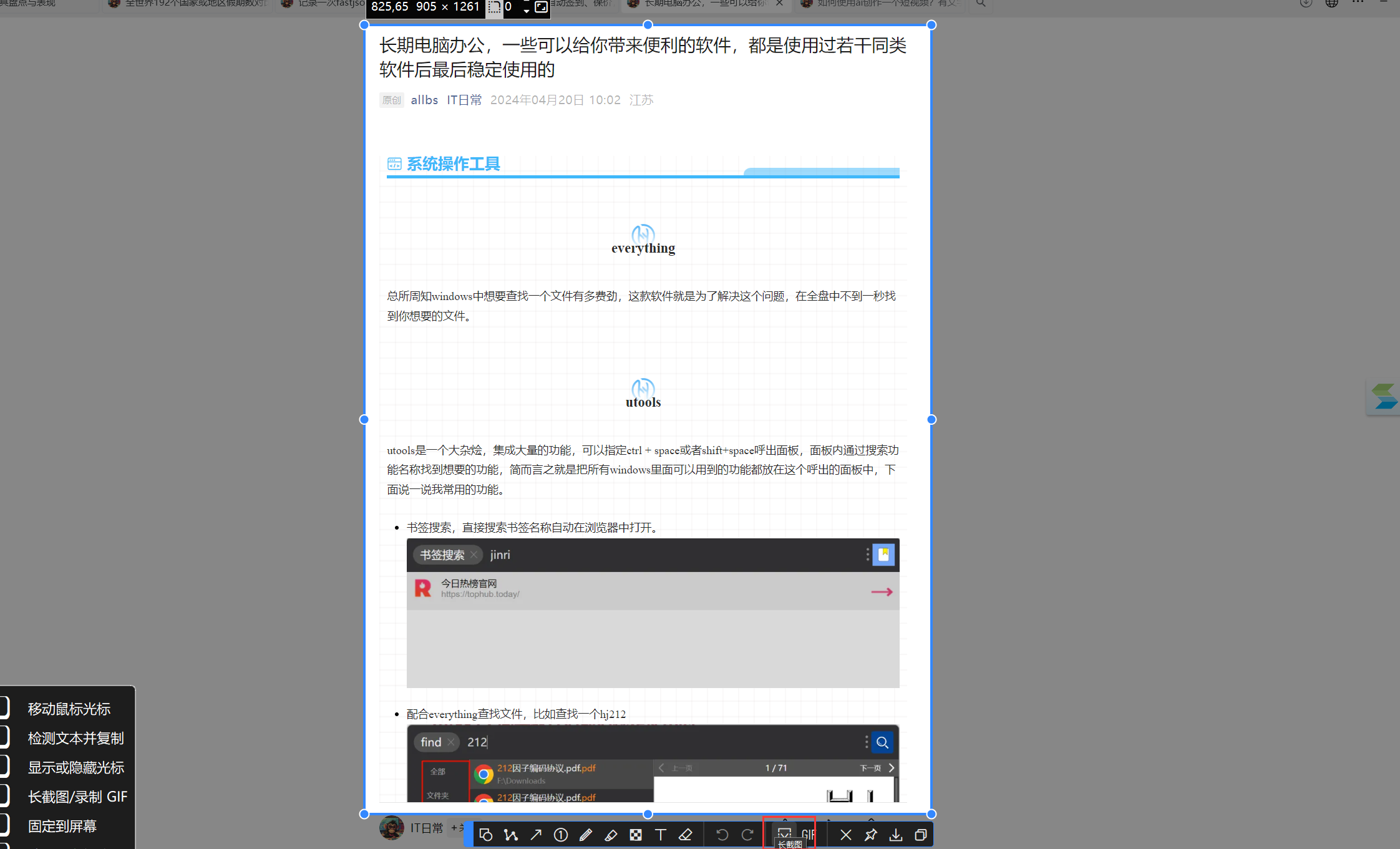Decrease corner radius with down stepper arrow

click(527, 11)
